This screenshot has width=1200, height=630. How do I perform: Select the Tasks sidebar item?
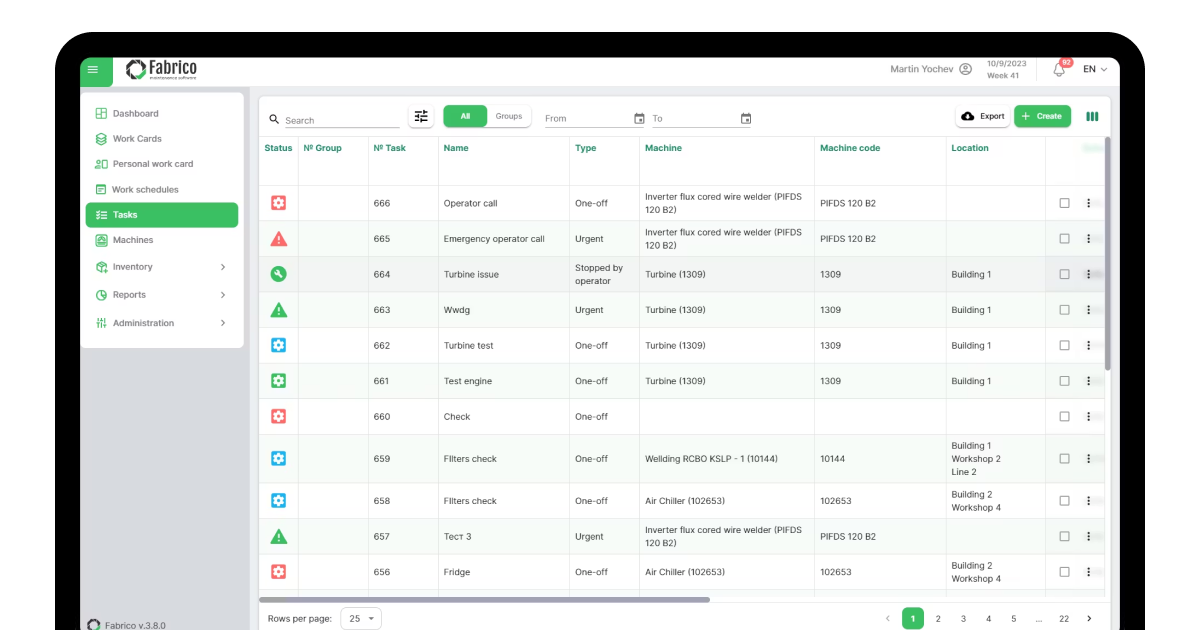point(162,215)
